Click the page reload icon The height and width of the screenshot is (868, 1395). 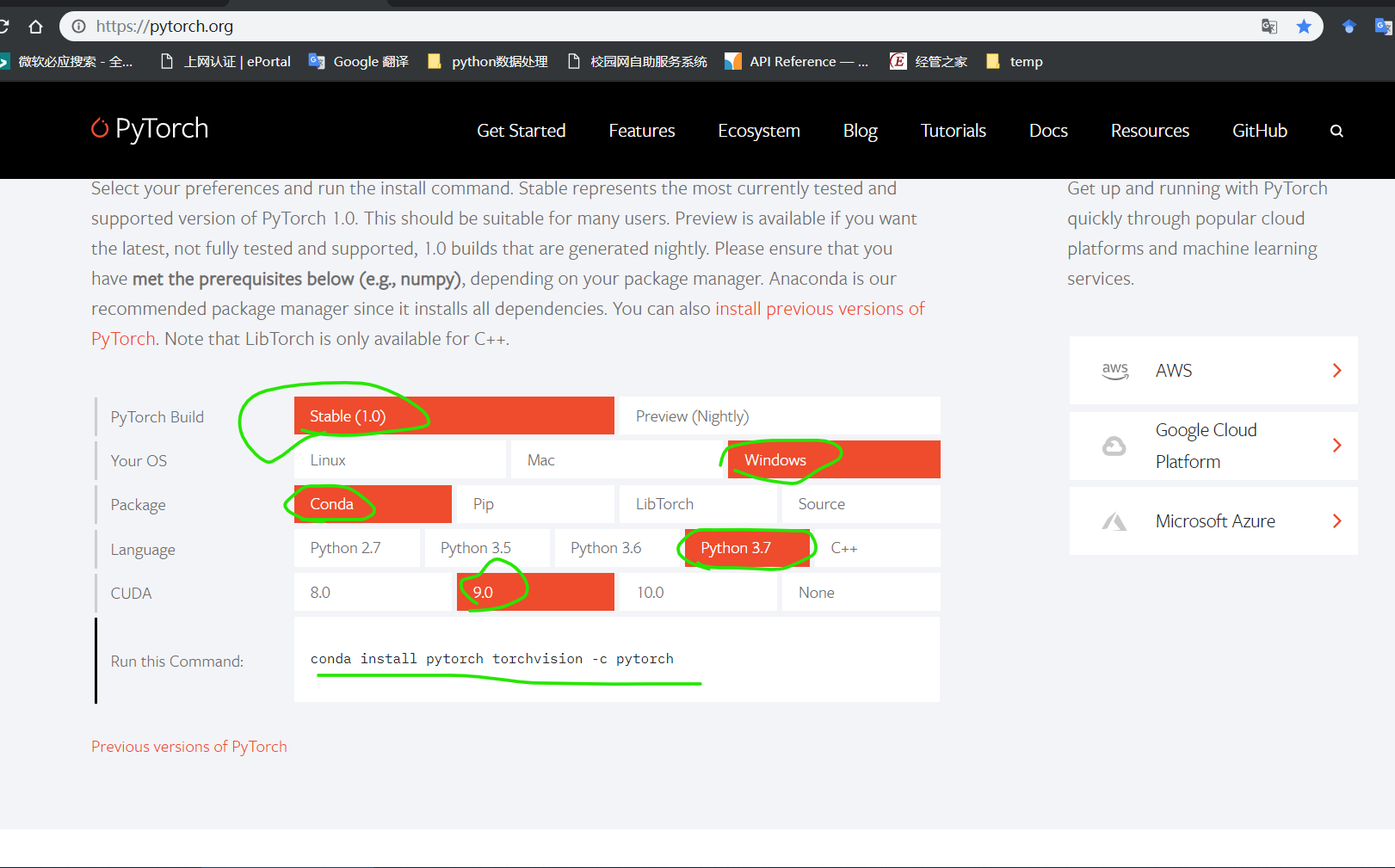(3, 27)
